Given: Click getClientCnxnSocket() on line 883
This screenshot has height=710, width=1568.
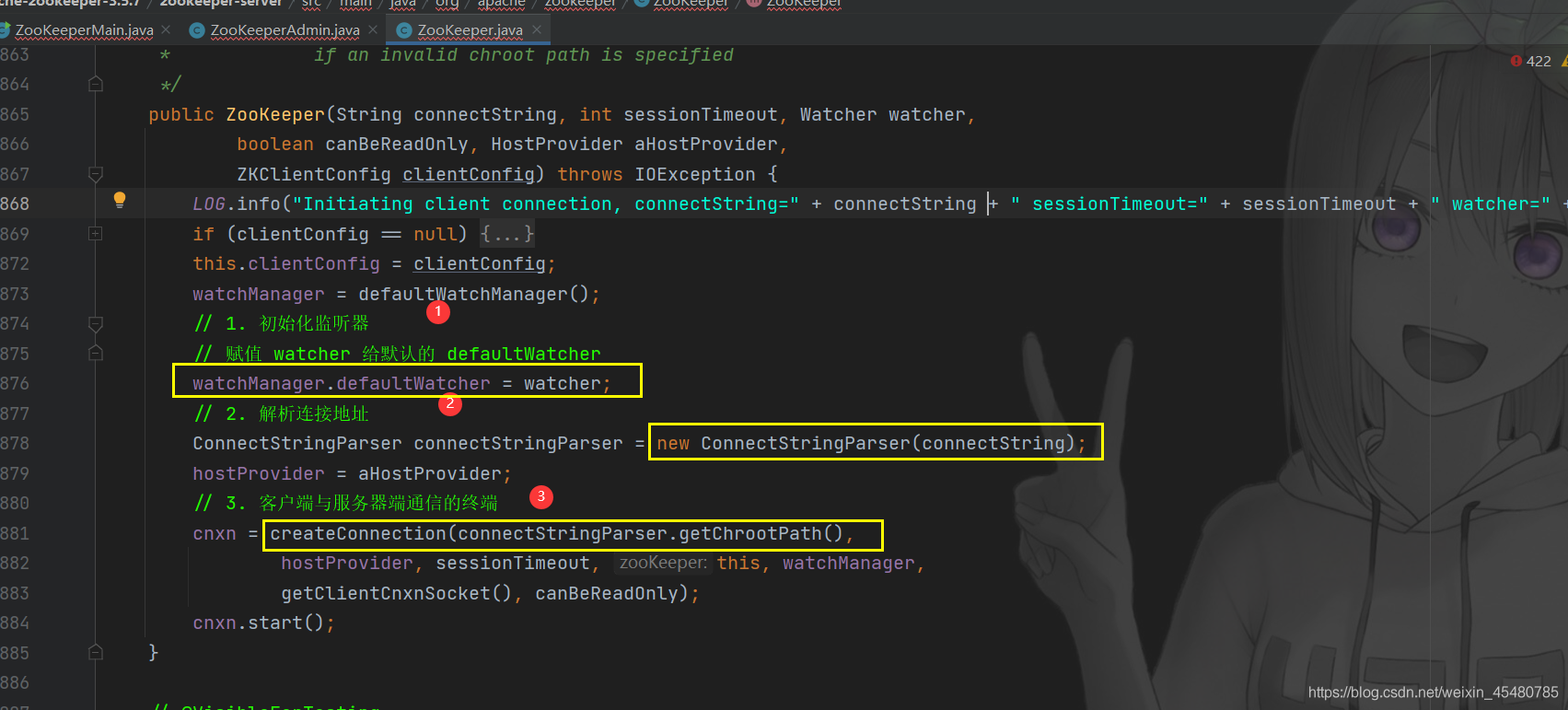Looking at the screenshot, I should 397,593.
